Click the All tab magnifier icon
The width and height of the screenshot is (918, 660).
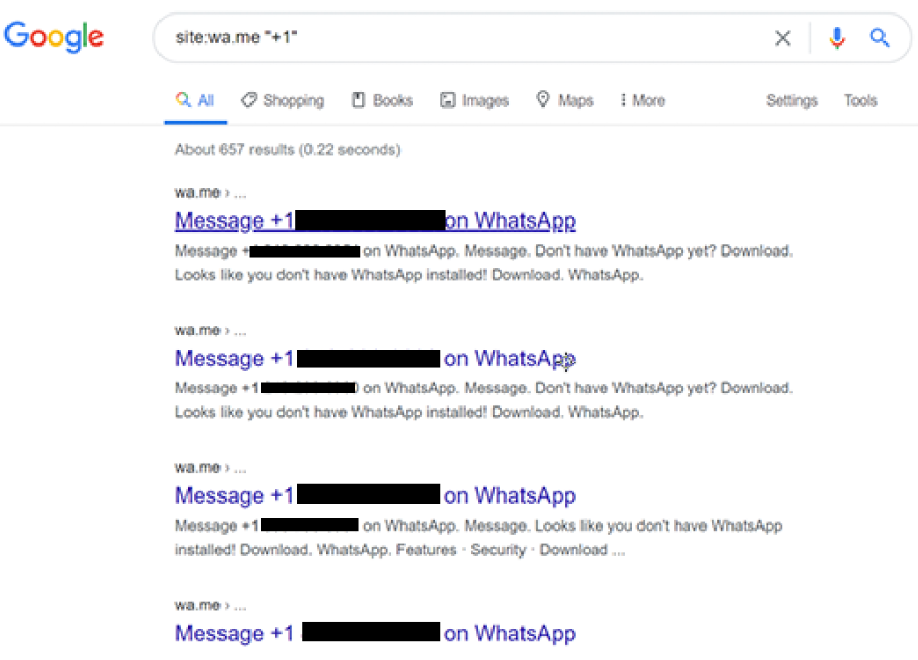183,100
